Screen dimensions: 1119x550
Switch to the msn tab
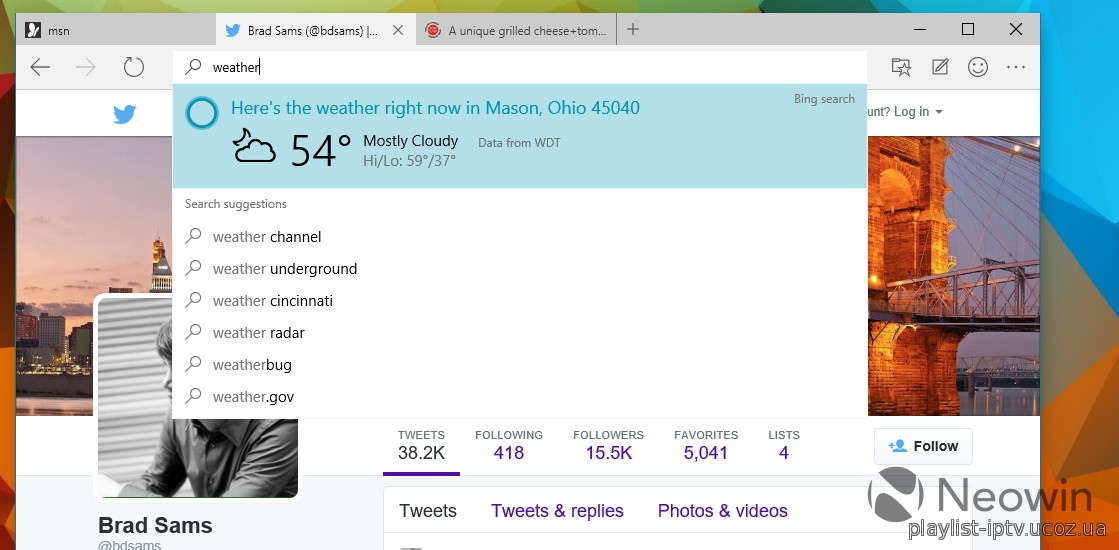point(116,31)
